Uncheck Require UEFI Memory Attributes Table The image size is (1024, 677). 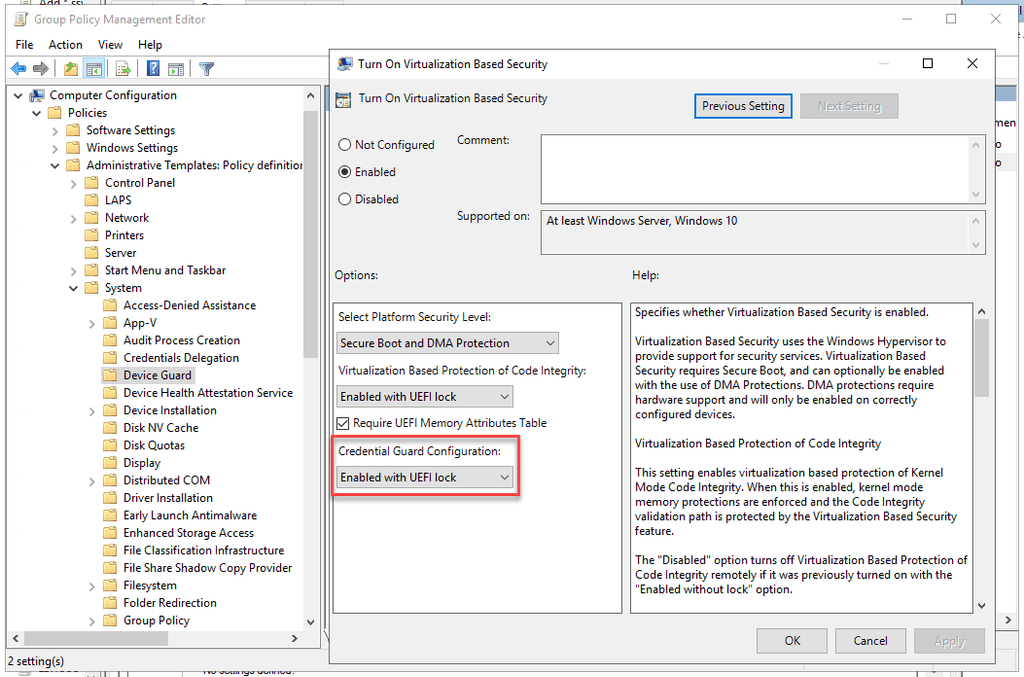tap(345, 422)
